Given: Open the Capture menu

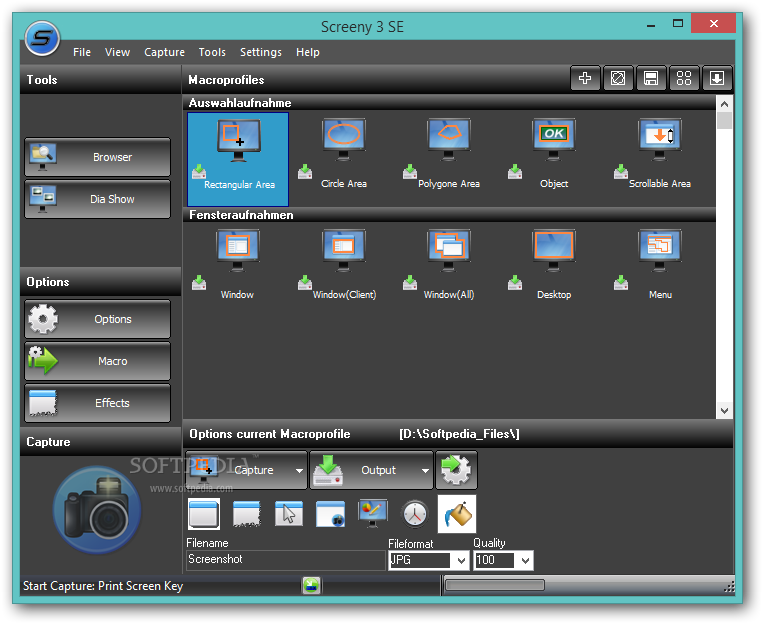Looking at the screenshot, I should 164,52.
